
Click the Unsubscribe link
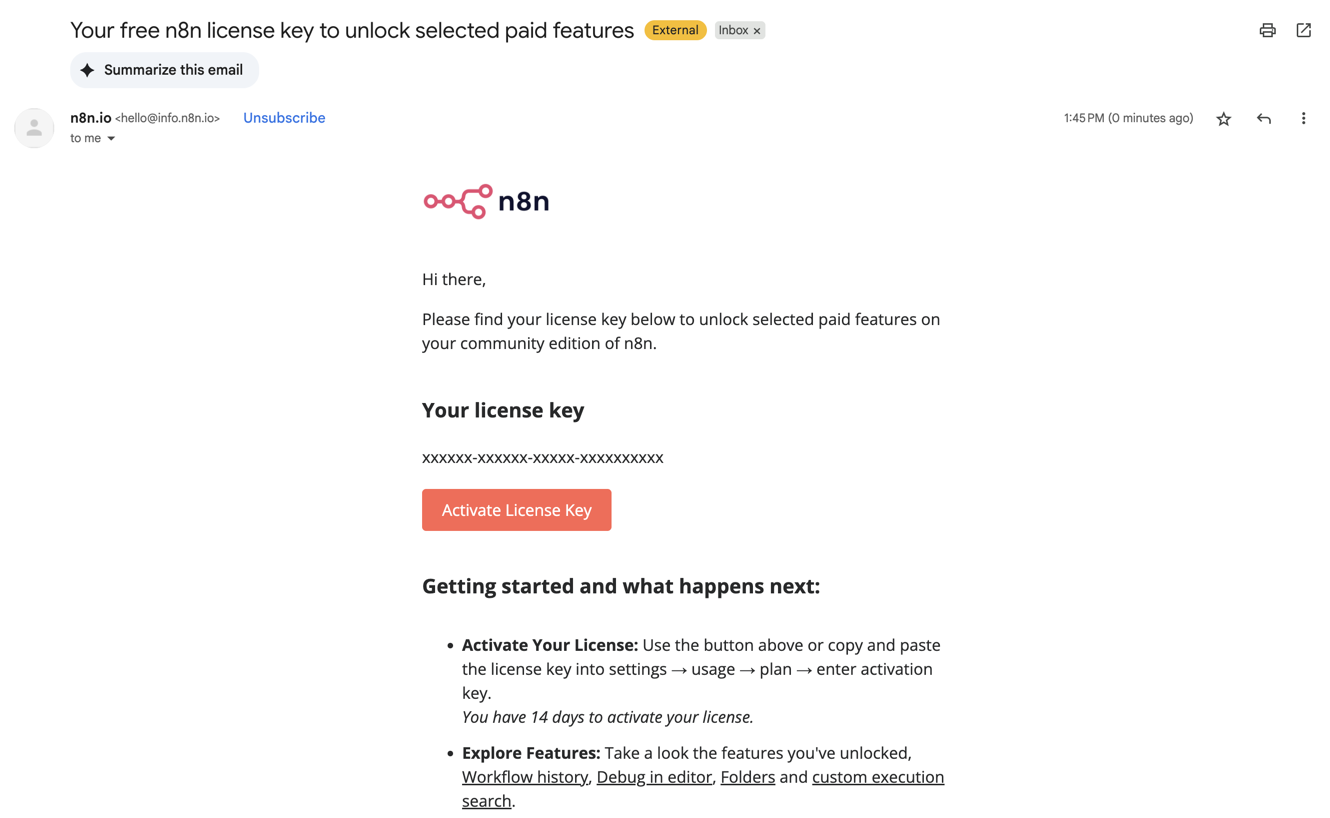[284, 118]
